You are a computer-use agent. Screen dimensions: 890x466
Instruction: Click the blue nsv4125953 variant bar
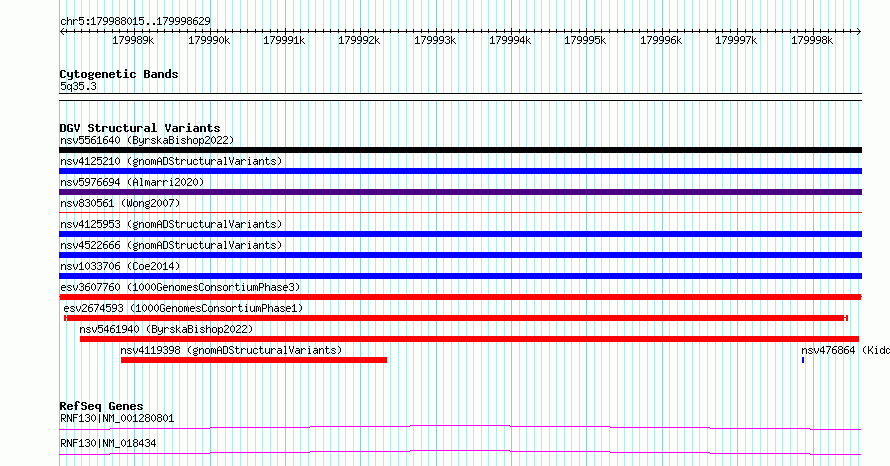[460, 234]
